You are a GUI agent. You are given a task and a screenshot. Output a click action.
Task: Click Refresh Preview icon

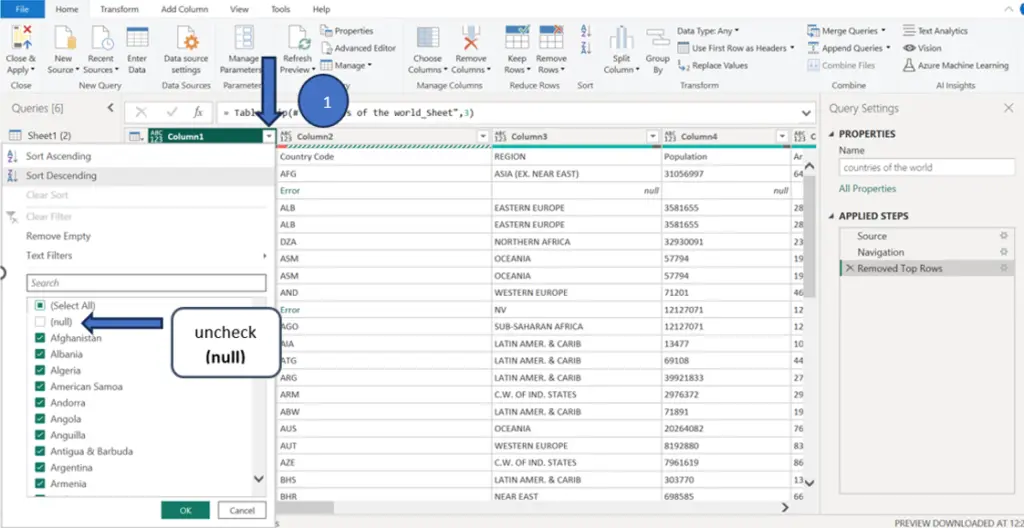tap(300, 38)
